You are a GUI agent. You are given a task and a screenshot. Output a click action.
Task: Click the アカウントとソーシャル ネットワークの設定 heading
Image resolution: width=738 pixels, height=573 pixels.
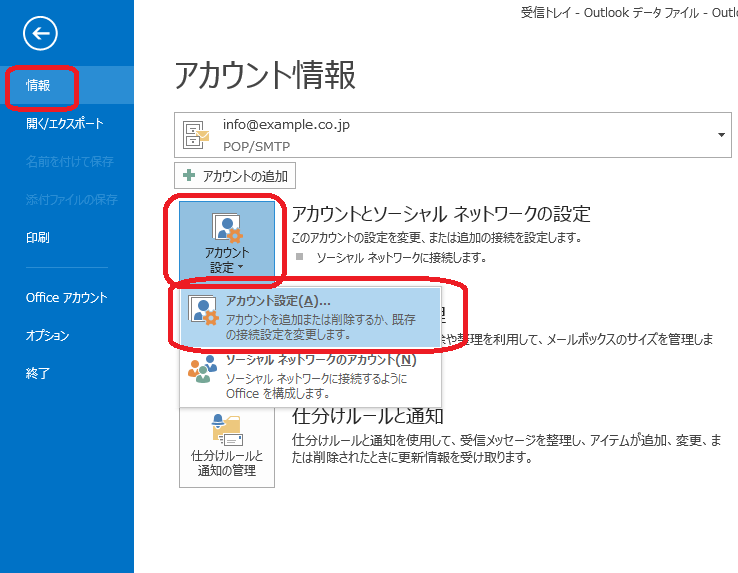click(x=441, y=214)
